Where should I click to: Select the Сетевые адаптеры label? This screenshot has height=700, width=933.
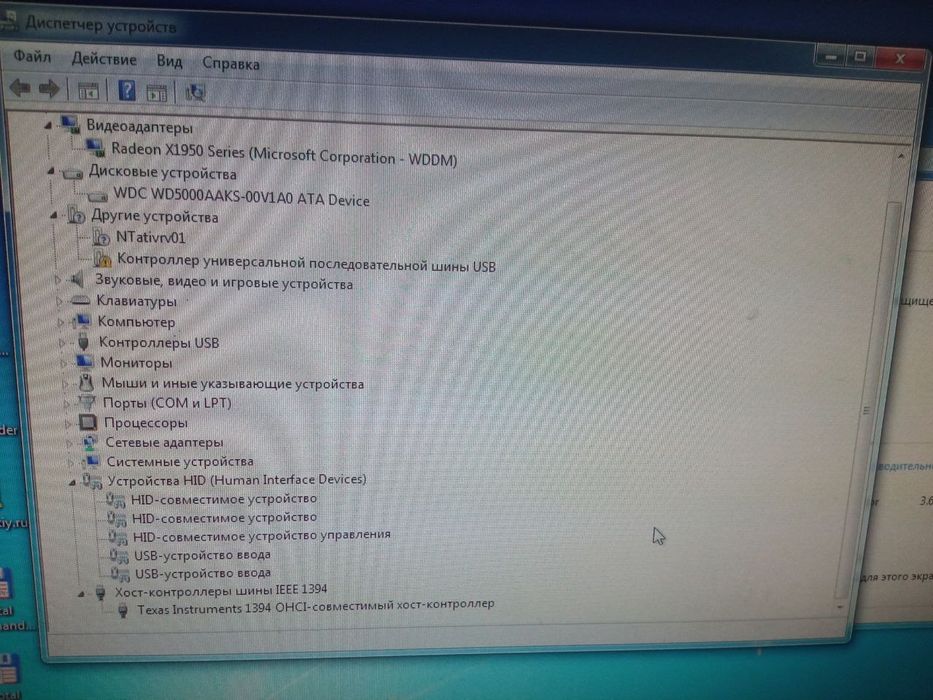pos(164,442)
